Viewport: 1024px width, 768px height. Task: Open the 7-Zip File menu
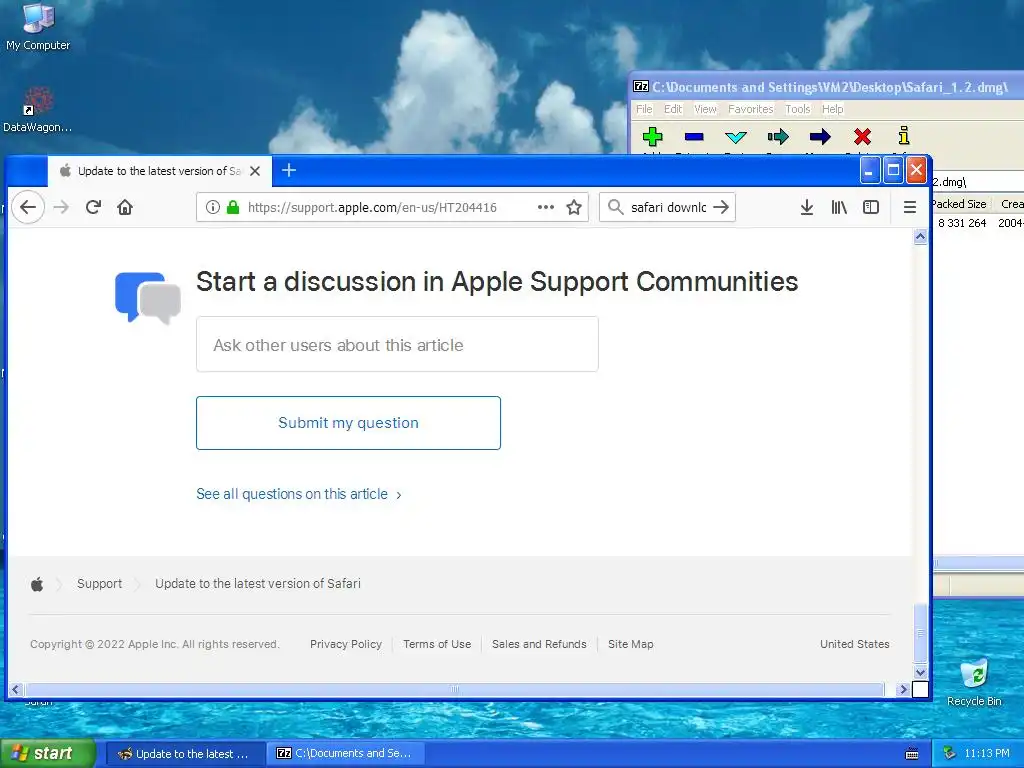click(644, 109)
